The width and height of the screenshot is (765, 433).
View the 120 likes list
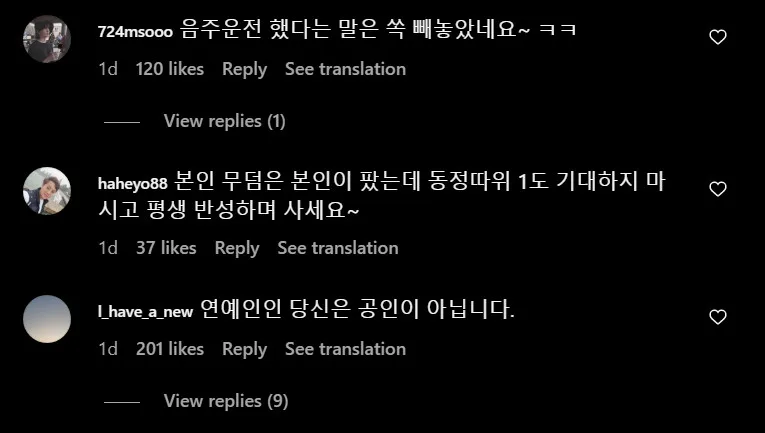(x=169, y=69)
